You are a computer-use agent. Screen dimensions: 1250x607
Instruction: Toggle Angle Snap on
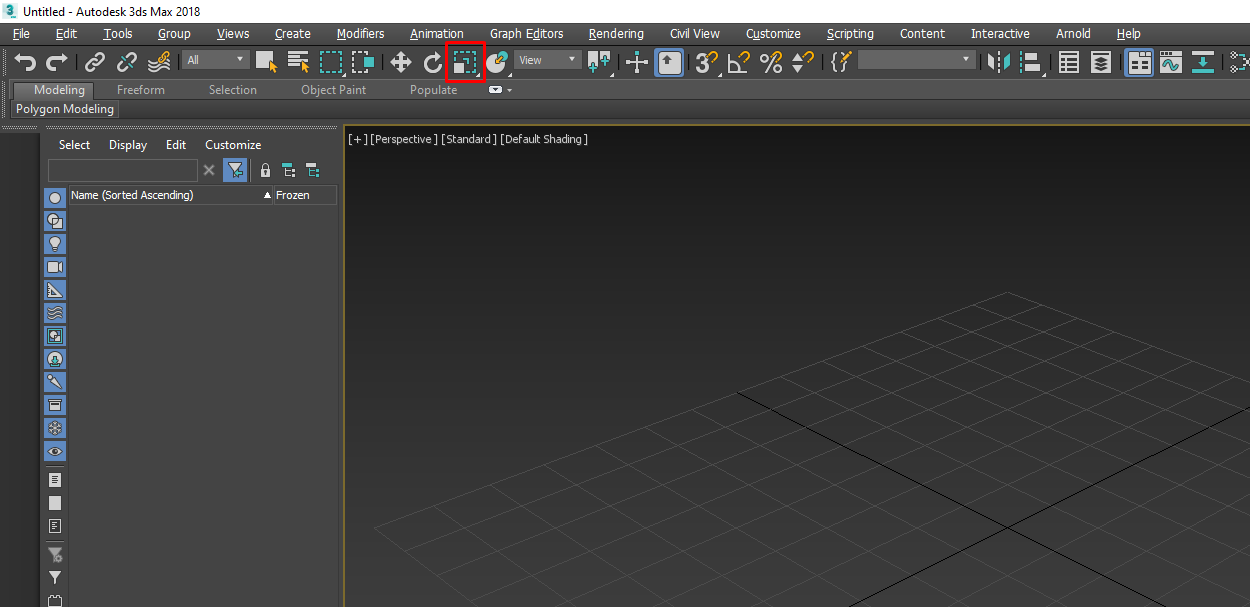click(739, 62)
